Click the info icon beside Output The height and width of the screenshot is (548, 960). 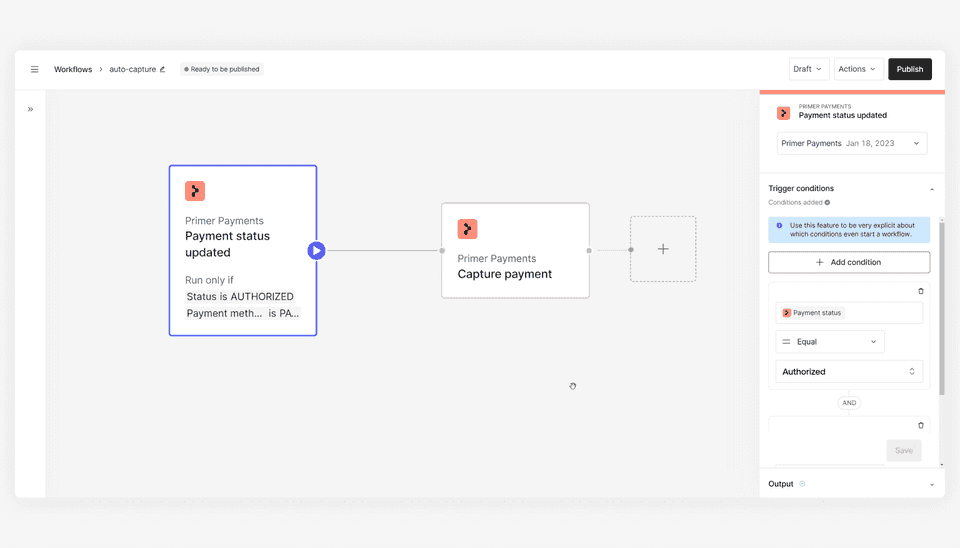pyautogui.click(x=803, y=484)
